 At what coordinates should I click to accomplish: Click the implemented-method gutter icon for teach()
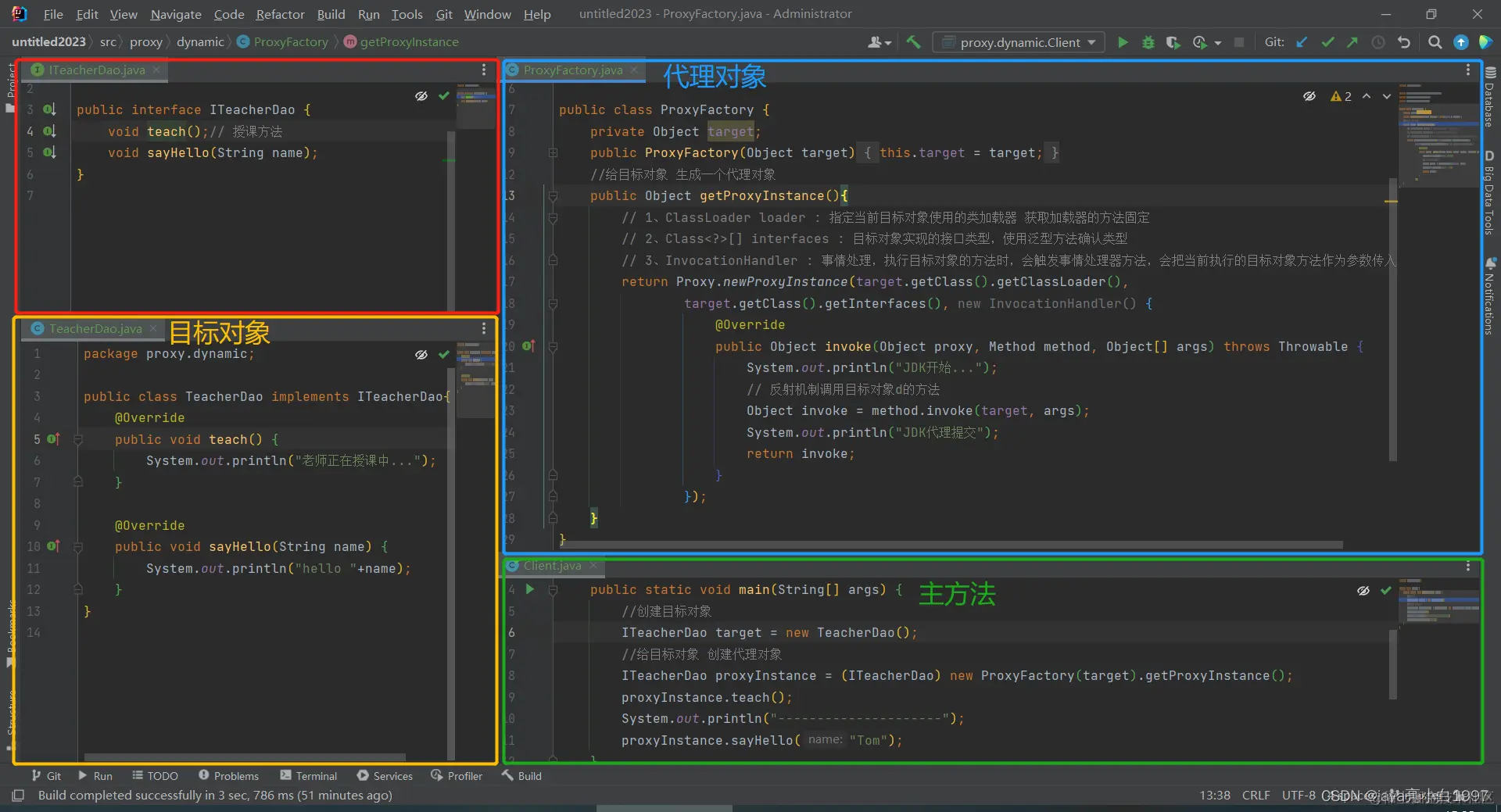pos(49,131)
